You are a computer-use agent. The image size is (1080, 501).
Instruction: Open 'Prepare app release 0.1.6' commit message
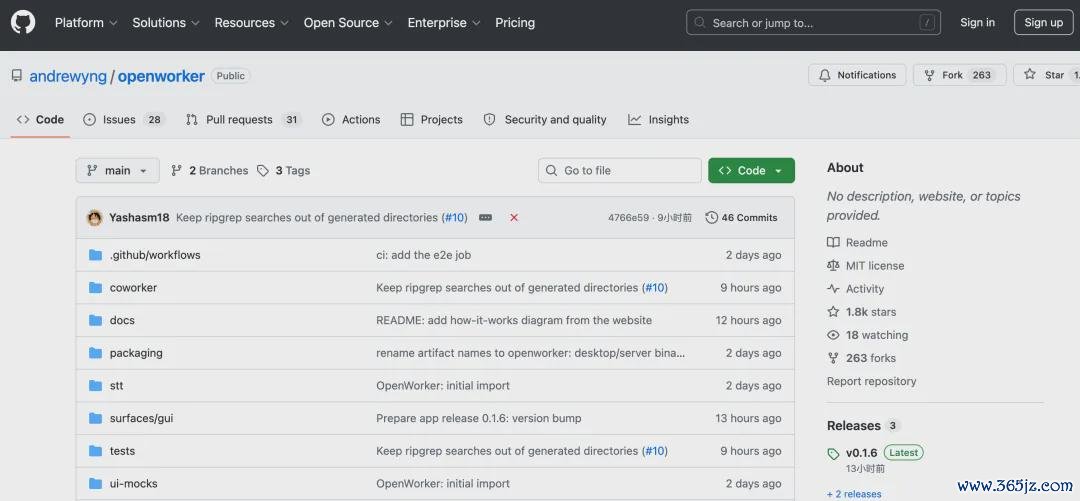[479, 418]
